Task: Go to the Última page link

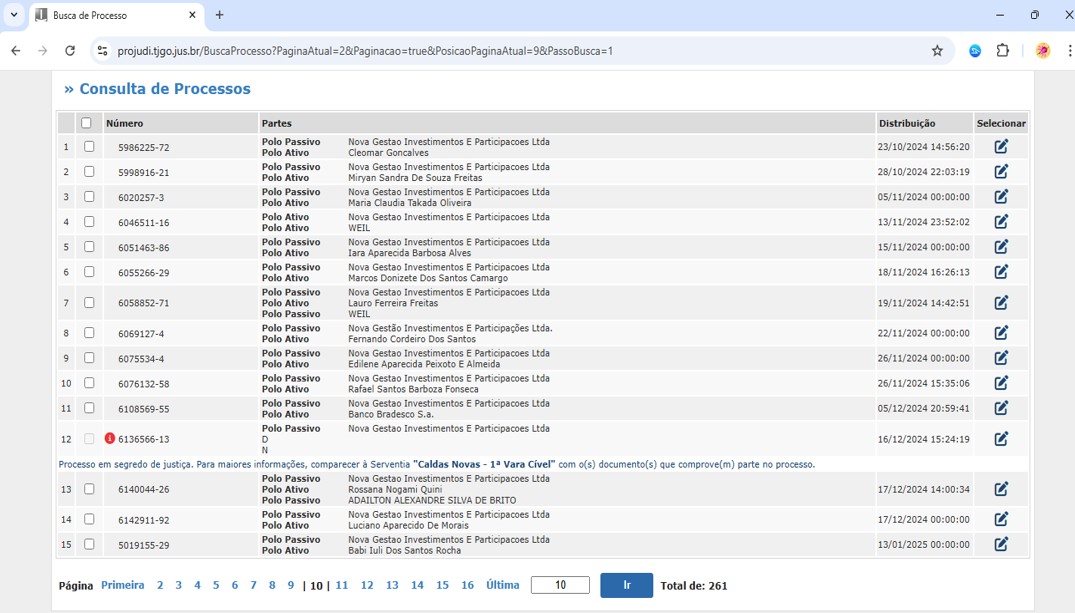Action: tap(502, 585)
